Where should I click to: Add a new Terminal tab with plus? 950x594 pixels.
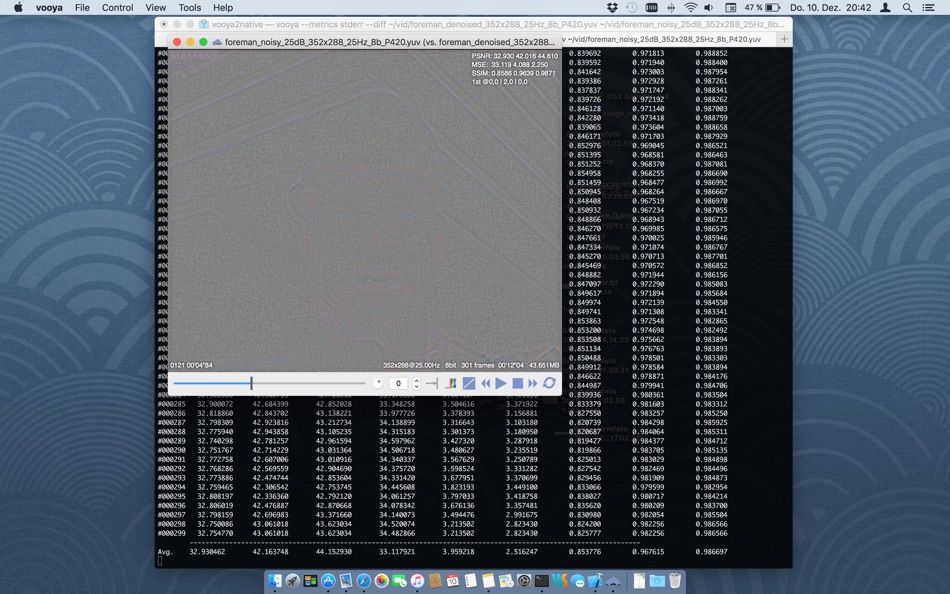(x=784, y=39)
